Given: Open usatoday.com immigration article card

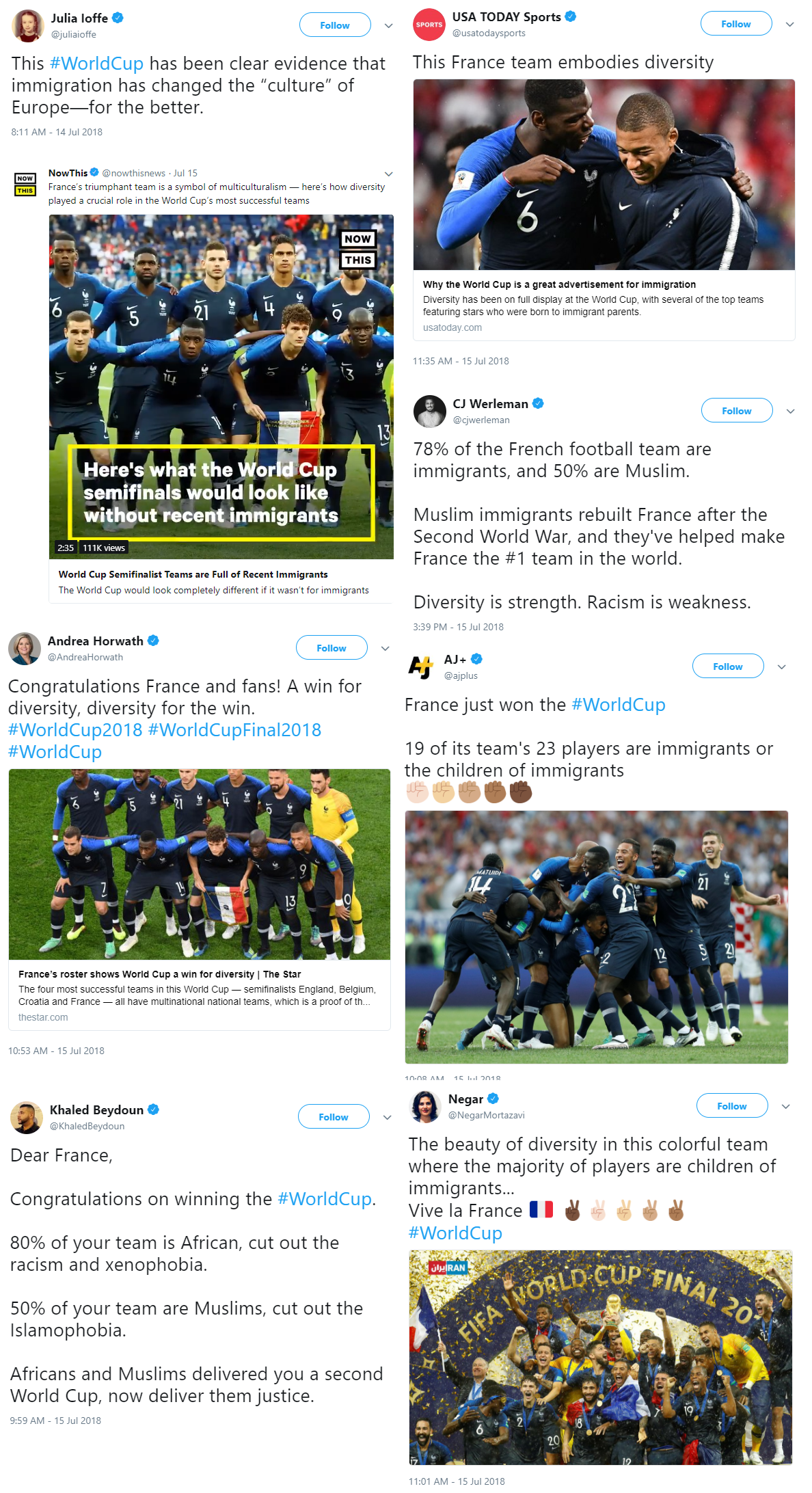Looking at the screenshot, I should [604, 210].
